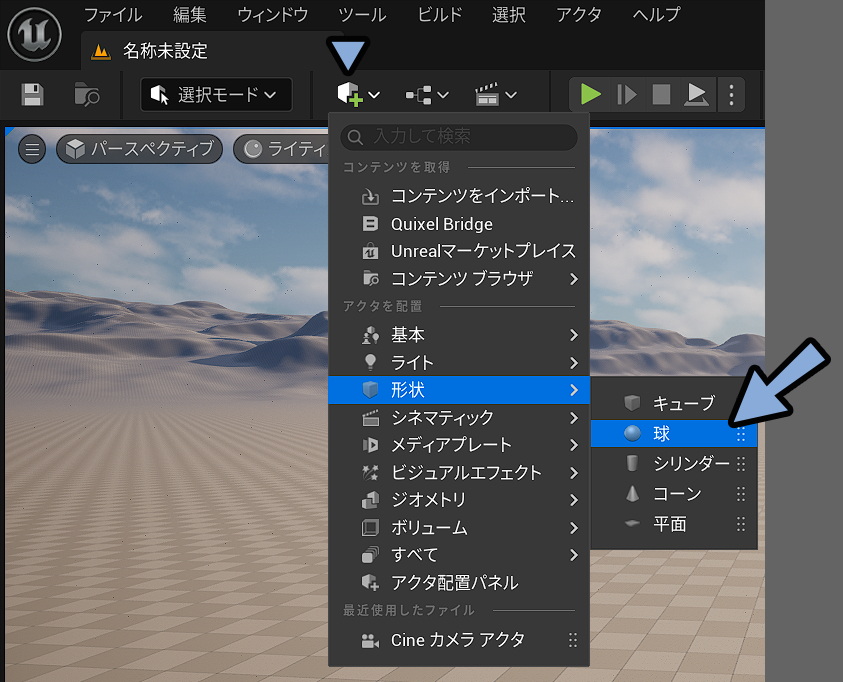
Task: Focus the 入力して検索 search field
Action: click(x=459, y=137)
